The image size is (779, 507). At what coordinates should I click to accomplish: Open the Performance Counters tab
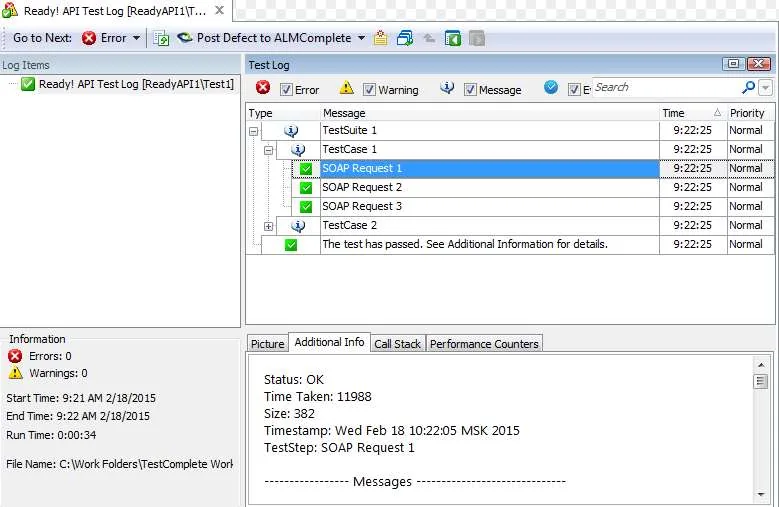(484, 344)
